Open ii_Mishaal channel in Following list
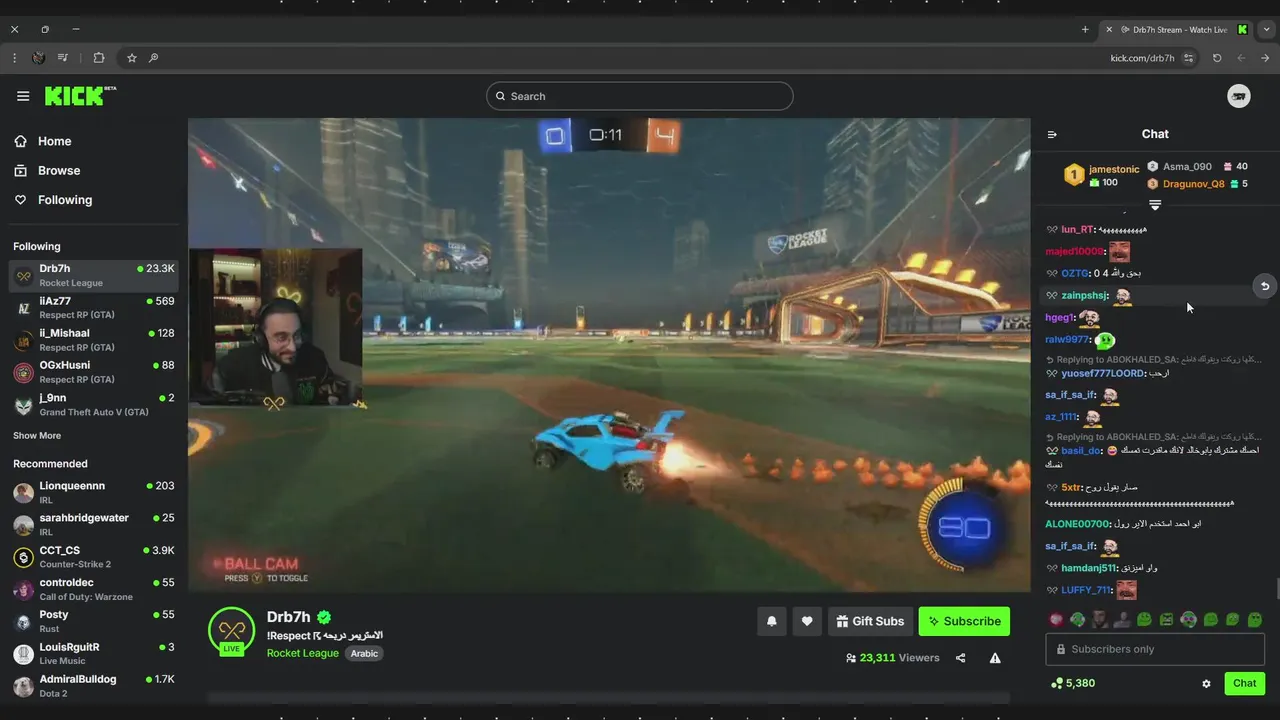1280x720 pixels. [94, 340]
